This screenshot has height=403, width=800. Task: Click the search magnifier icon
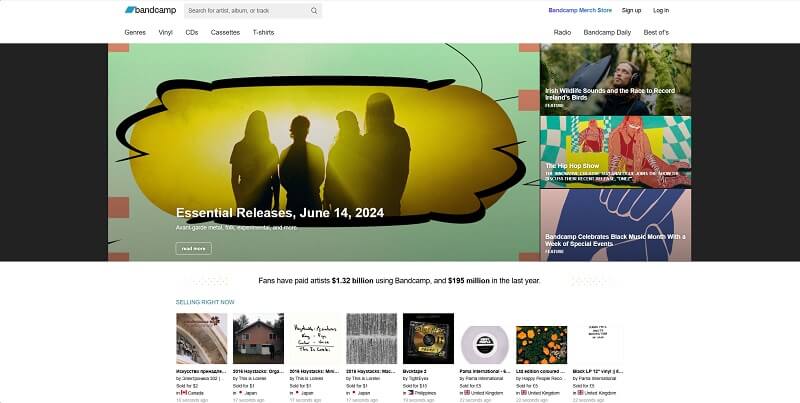tap(314, 11)
